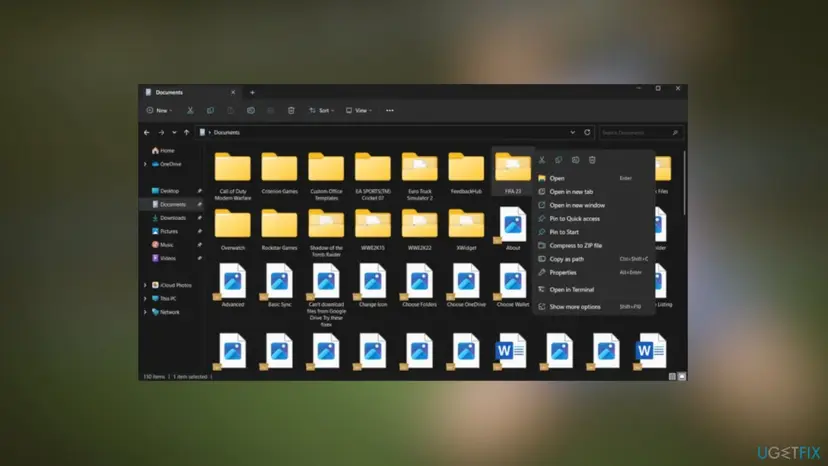This screenshot has width=828, height=466.
Task: Select the Criterion Games folder
Action: click(279, 173)
